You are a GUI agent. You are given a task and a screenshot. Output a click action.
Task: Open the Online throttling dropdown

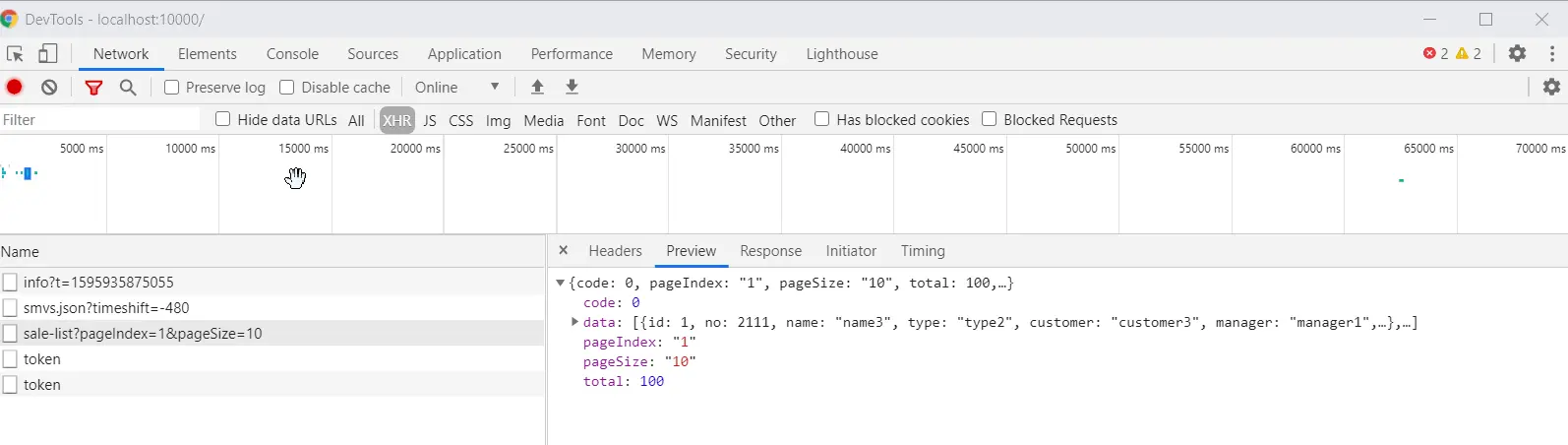tap(457, 87)
